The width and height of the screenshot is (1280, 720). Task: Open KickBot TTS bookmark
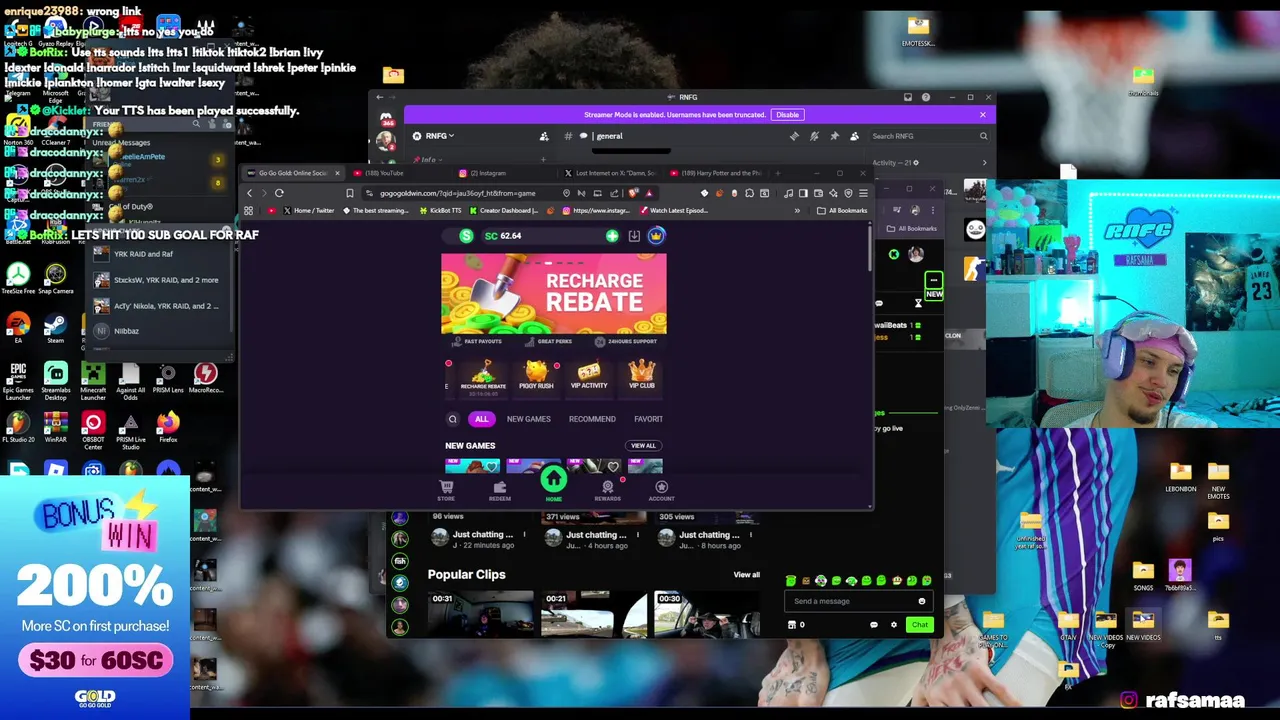440,211
